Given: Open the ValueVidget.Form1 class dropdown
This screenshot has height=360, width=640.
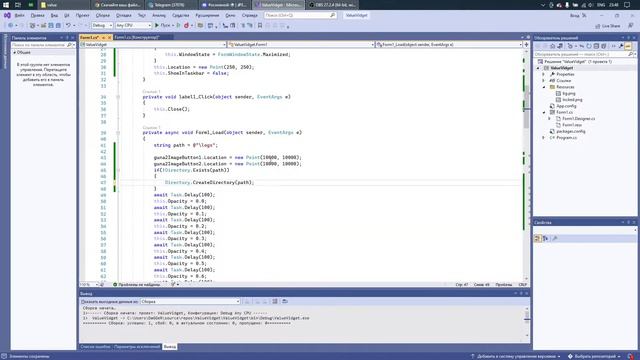Looking at the screenshot, I should pyautogui.click(x=301, y=44).
